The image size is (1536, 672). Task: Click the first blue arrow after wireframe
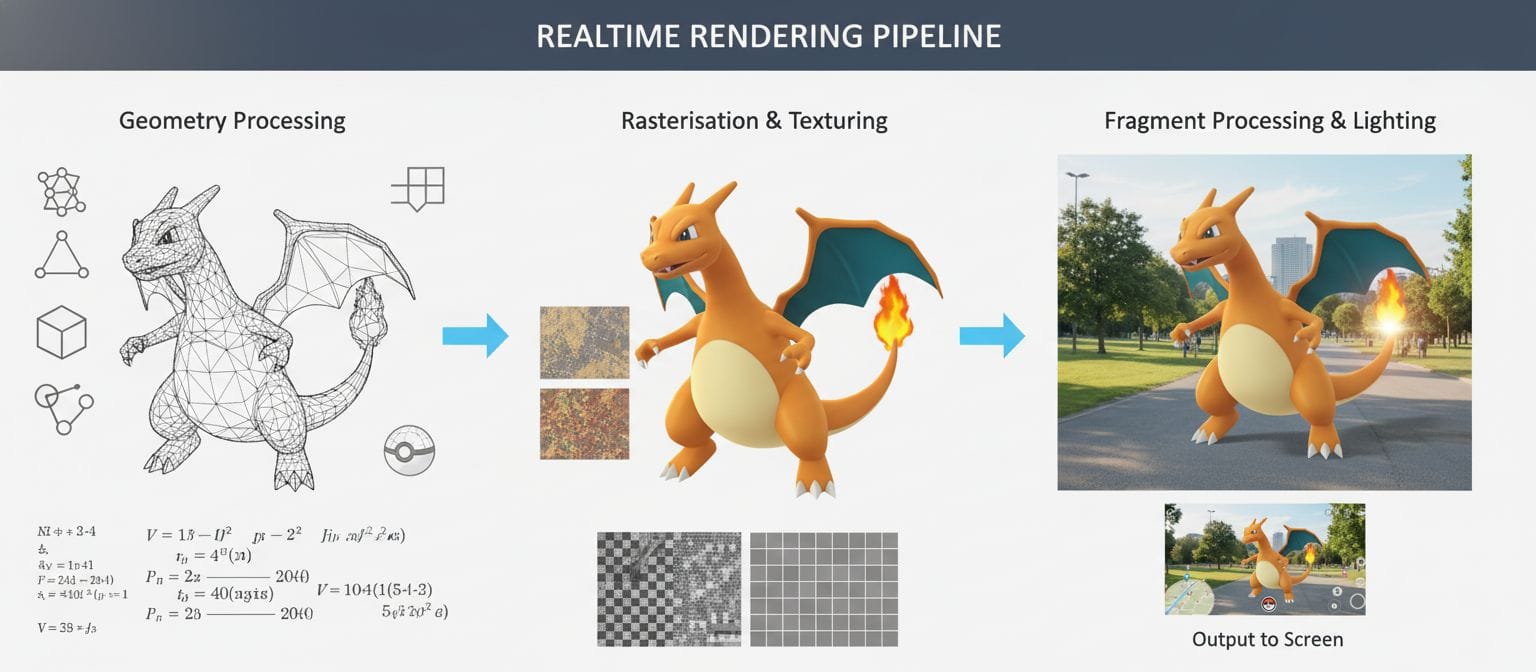coord(475,335)
